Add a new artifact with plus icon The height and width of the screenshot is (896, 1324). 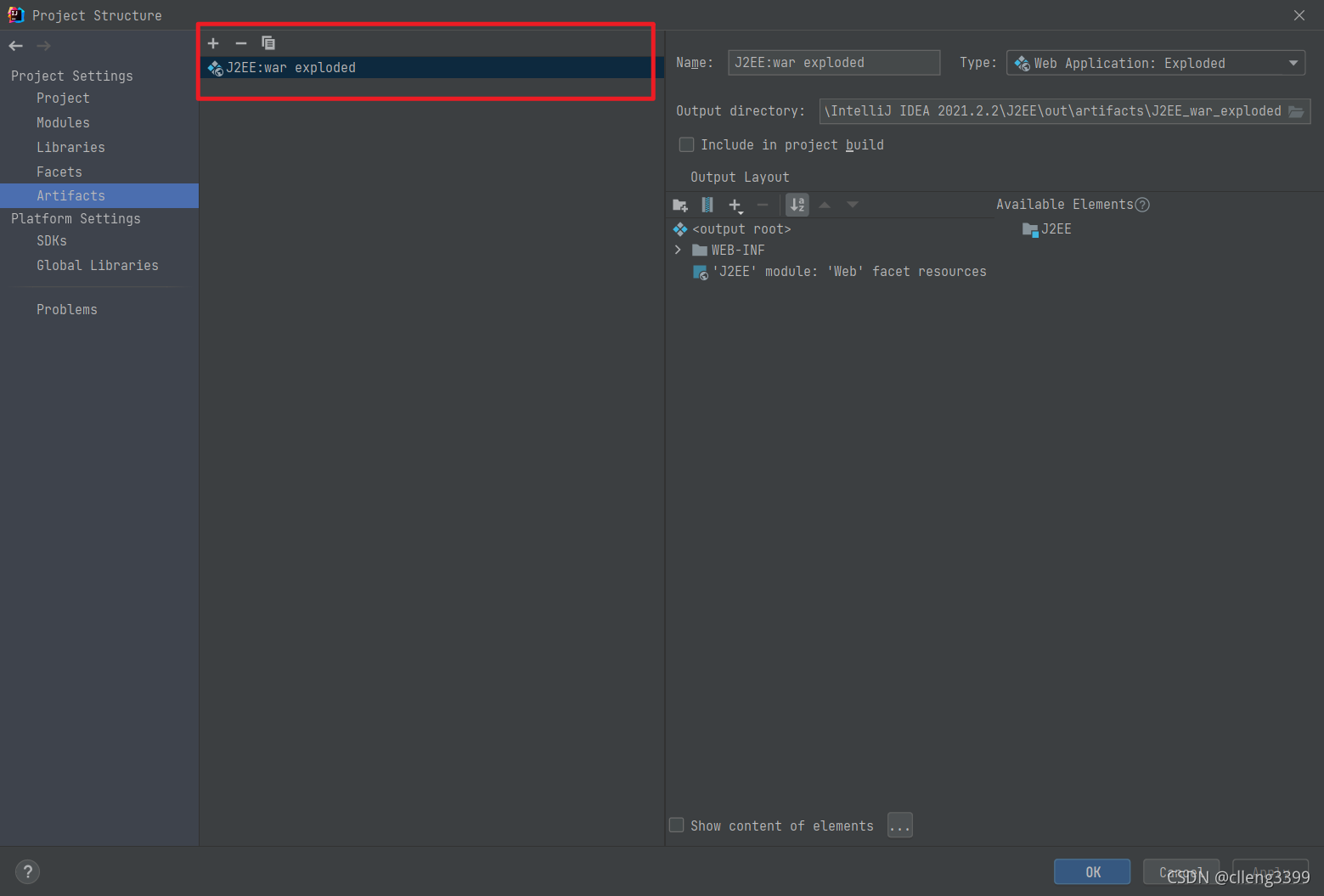pyautogui.click(x=213, y=43)
